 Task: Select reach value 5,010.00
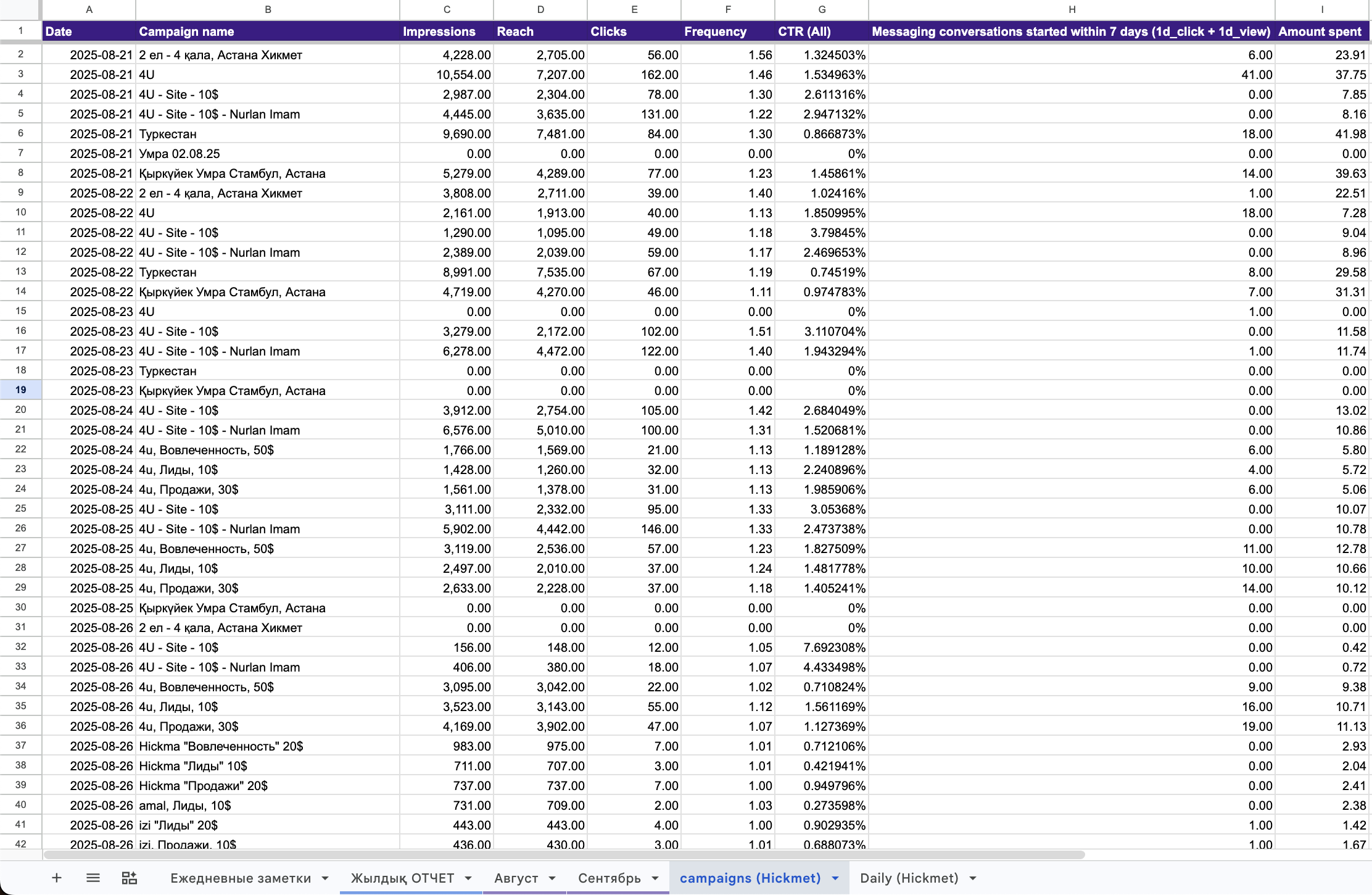[540, 430]
